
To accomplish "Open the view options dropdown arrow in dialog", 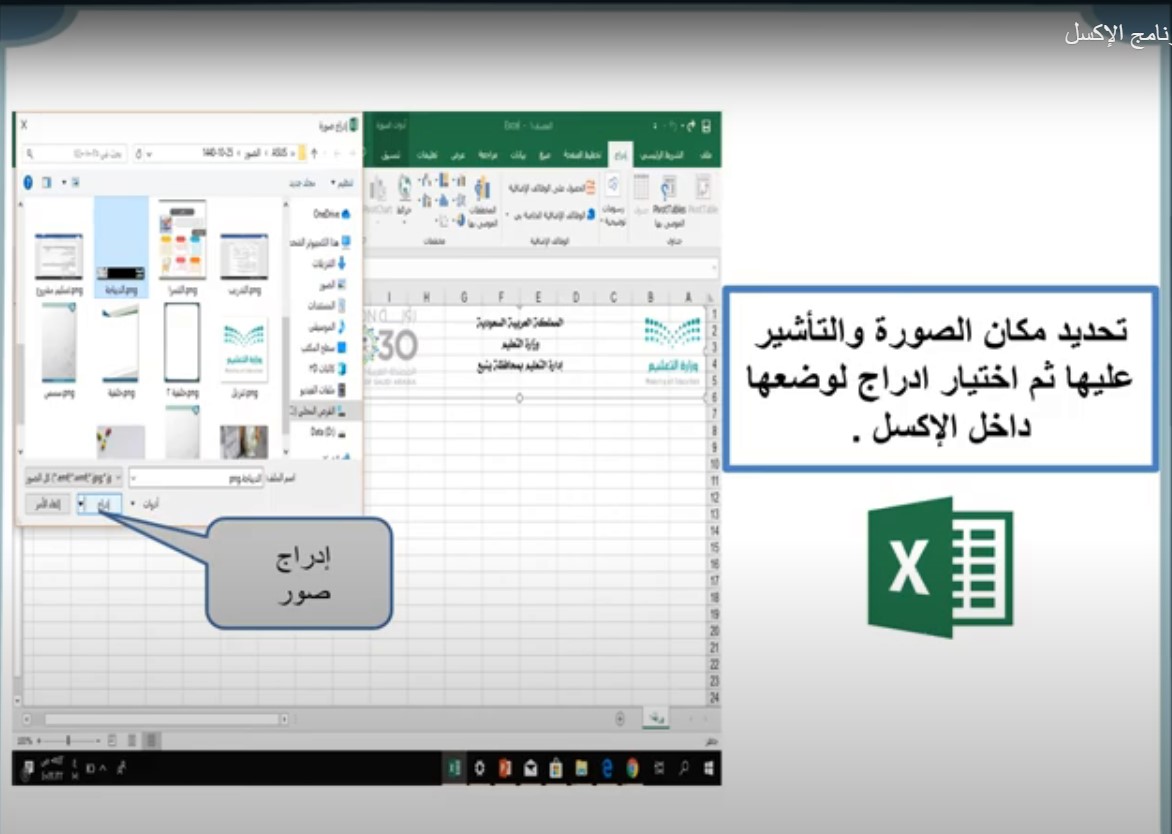I will pyautogui.click(x=64, y=182).
